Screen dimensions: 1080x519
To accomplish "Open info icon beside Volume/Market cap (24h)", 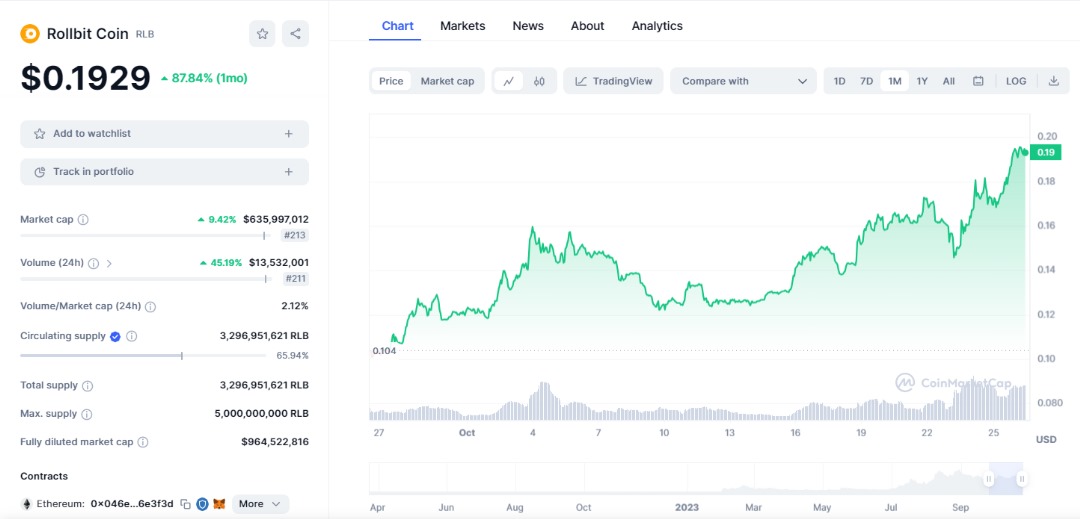I will click(151, 306).
